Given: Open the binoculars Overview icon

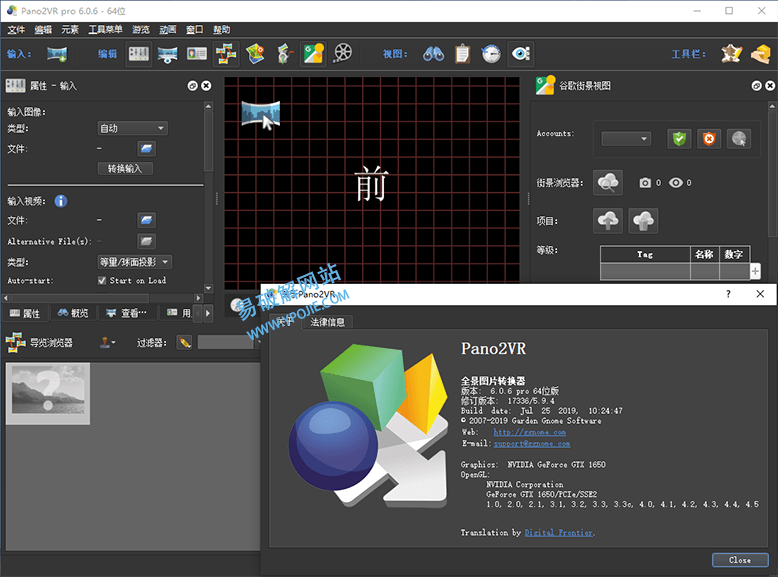Looking at the screenshot, I should pos(433,54).
